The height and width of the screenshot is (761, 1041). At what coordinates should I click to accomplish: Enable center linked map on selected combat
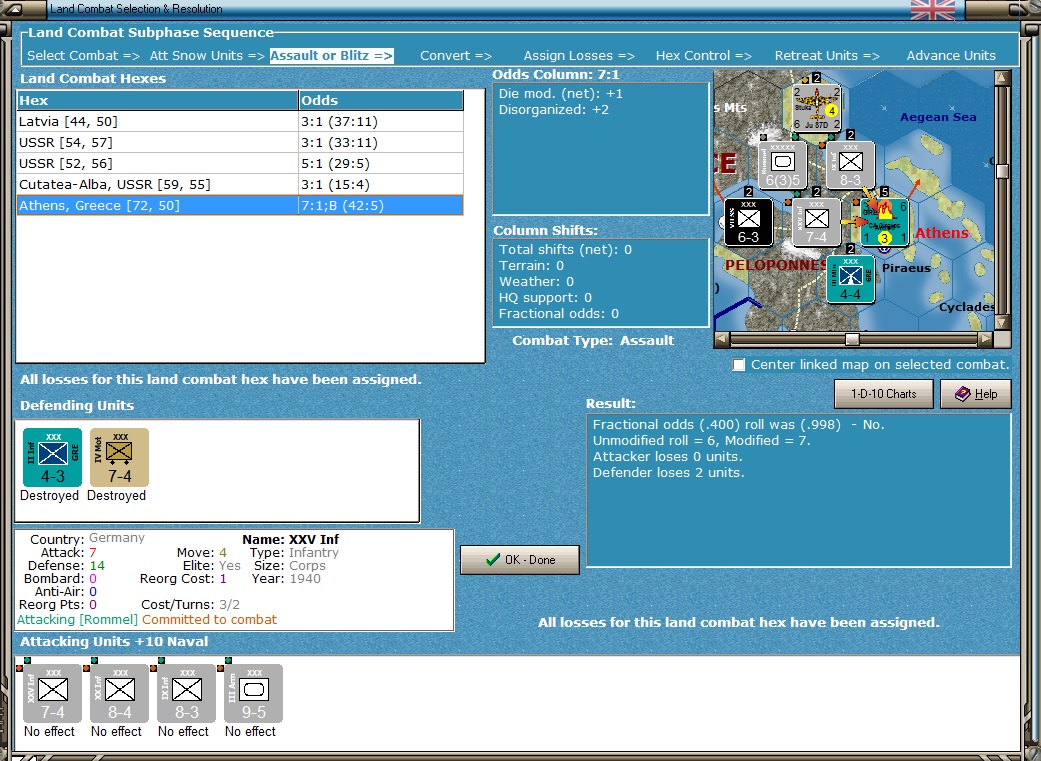[x=738, y=365]
